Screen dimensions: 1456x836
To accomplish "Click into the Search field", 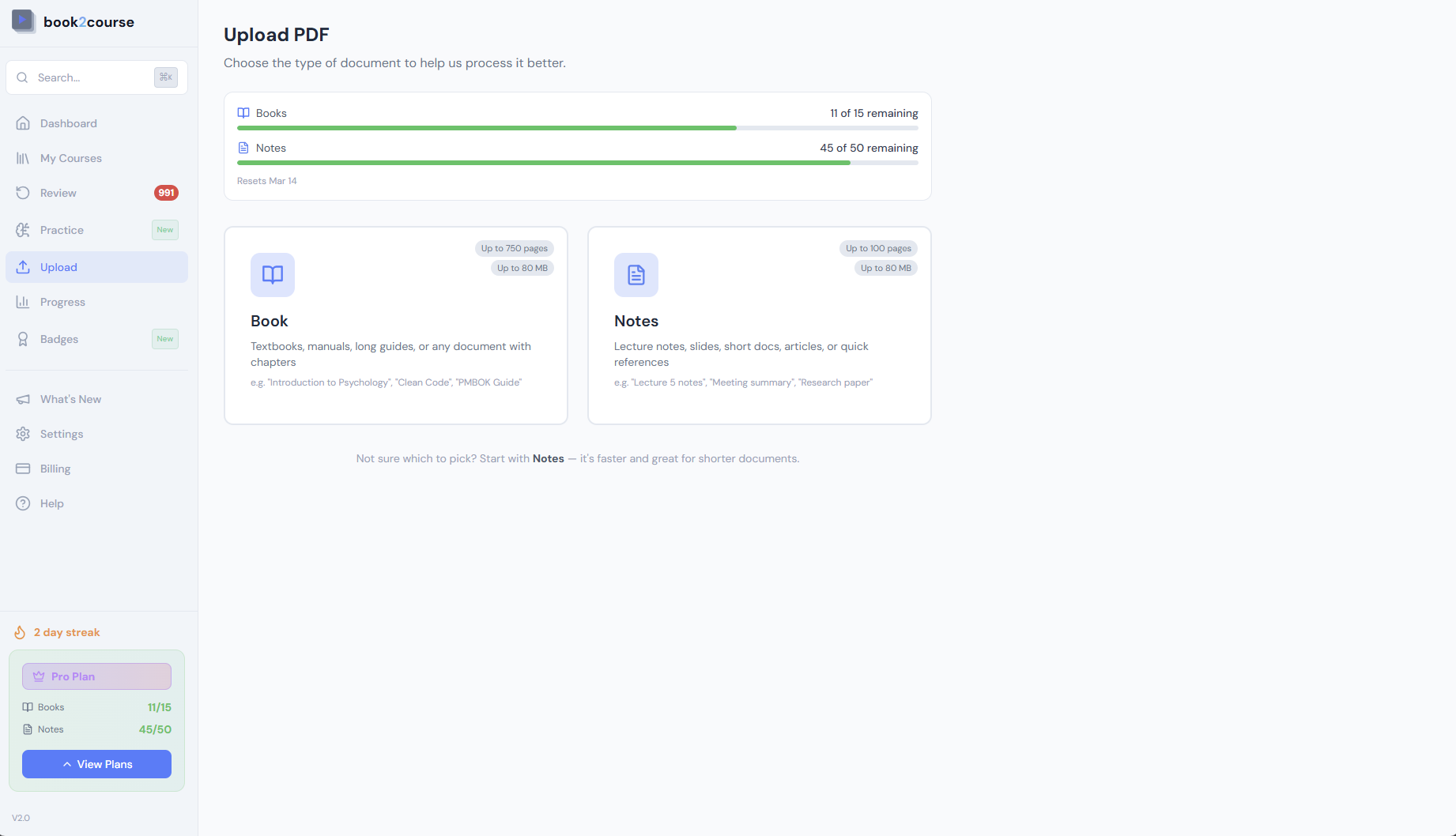I will click(87, 77).
